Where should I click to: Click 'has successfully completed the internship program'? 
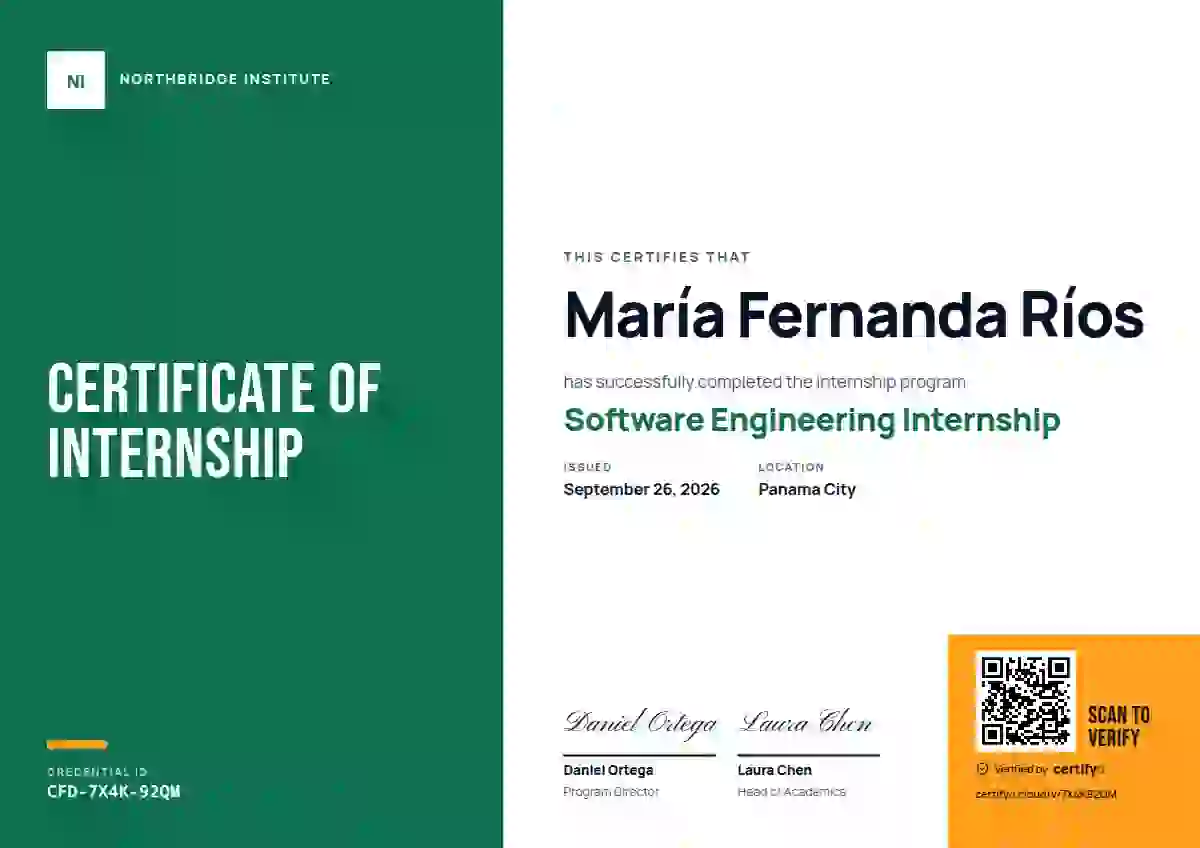tap(765, 382)
